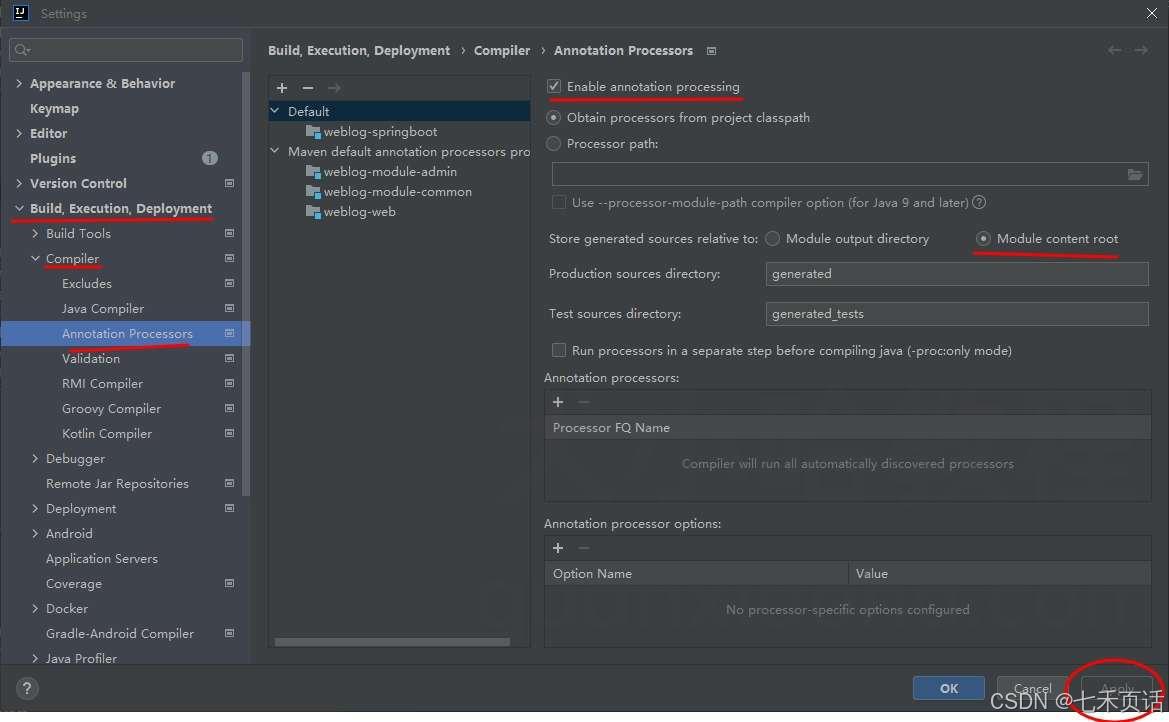Viewport: 1169px width, 722px height.
Task: Click the Production sources directory field
Action: [956, 274]
